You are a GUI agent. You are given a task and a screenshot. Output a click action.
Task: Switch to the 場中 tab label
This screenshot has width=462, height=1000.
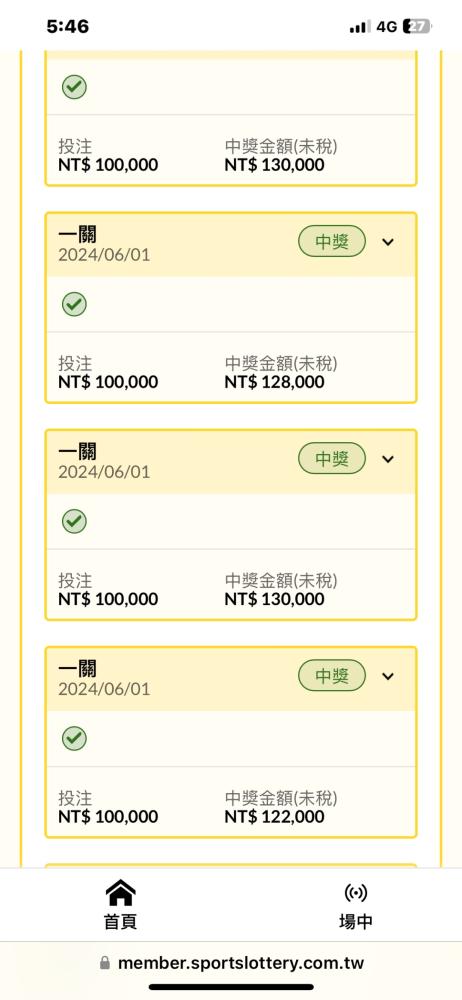(x=355, y=922)
